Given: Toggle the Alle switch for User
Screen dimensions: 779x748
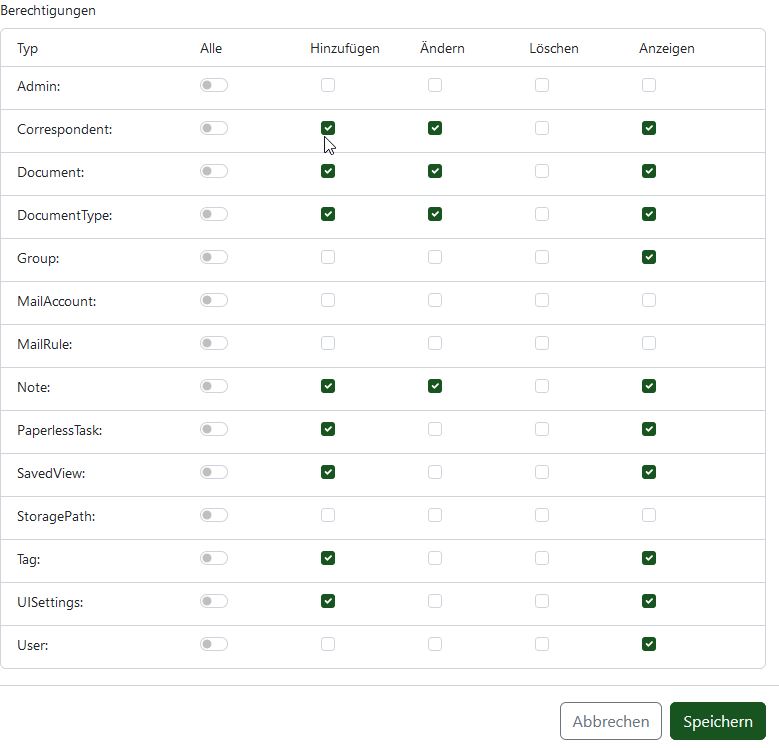Looking at the screenshot, I should (214, 644).
